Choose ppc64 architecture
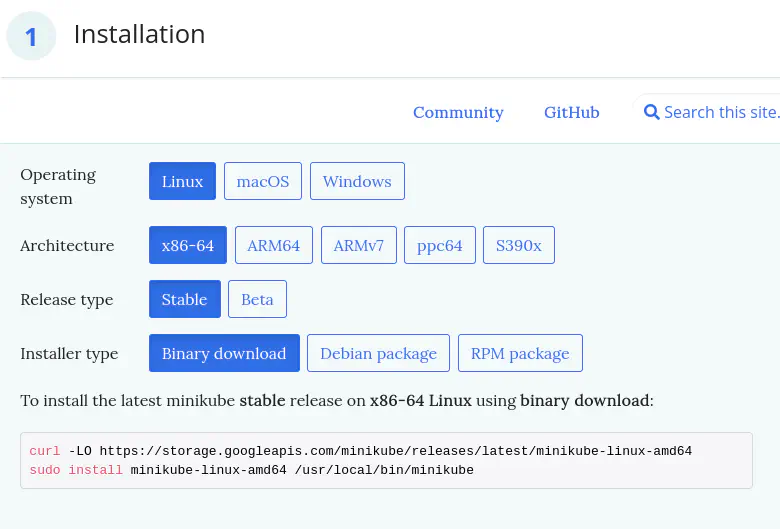This screenshot has height=529, width=780. (440, 245)
